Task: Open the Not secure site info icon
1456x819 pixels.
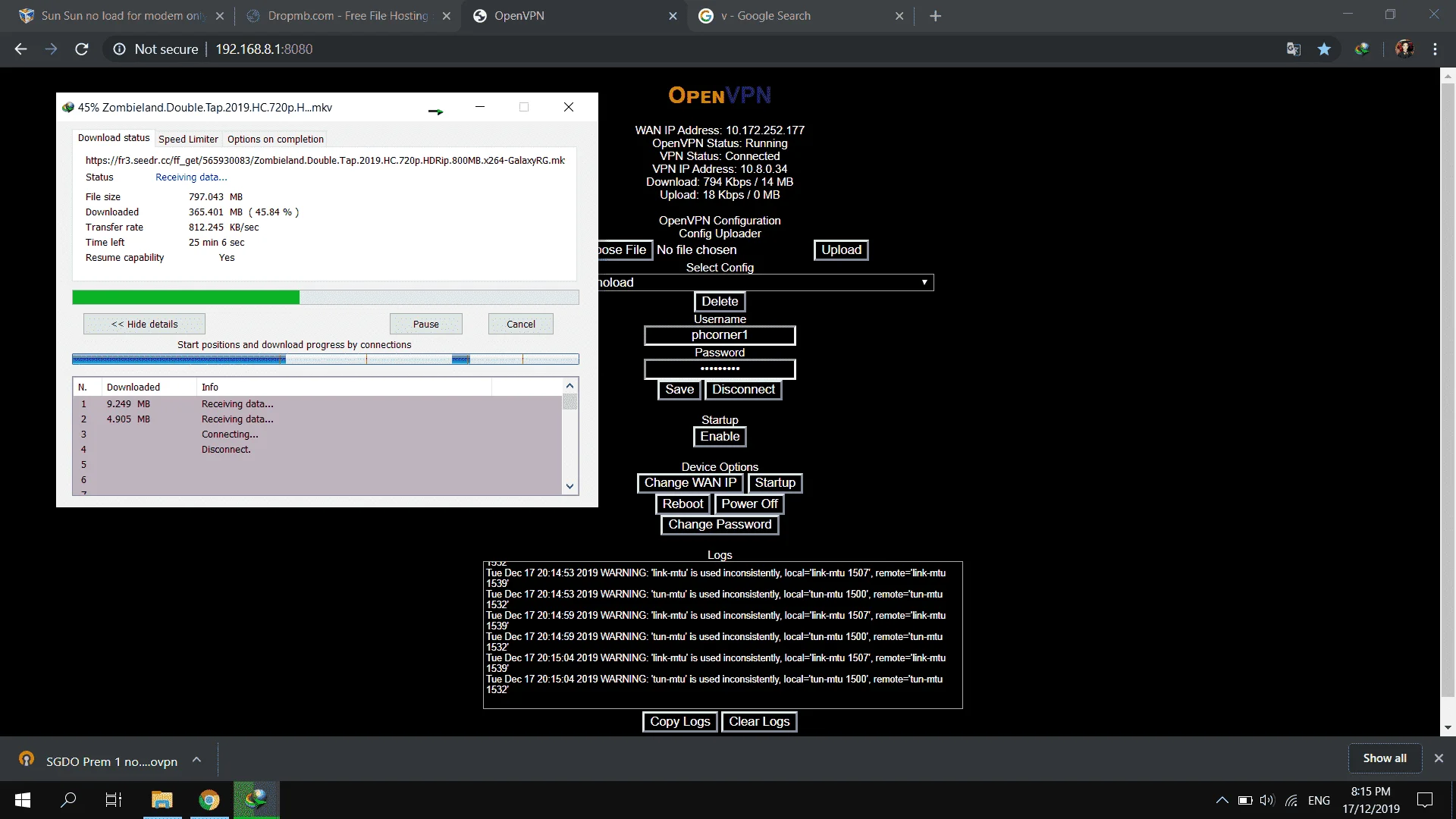Action: (119, 49)
